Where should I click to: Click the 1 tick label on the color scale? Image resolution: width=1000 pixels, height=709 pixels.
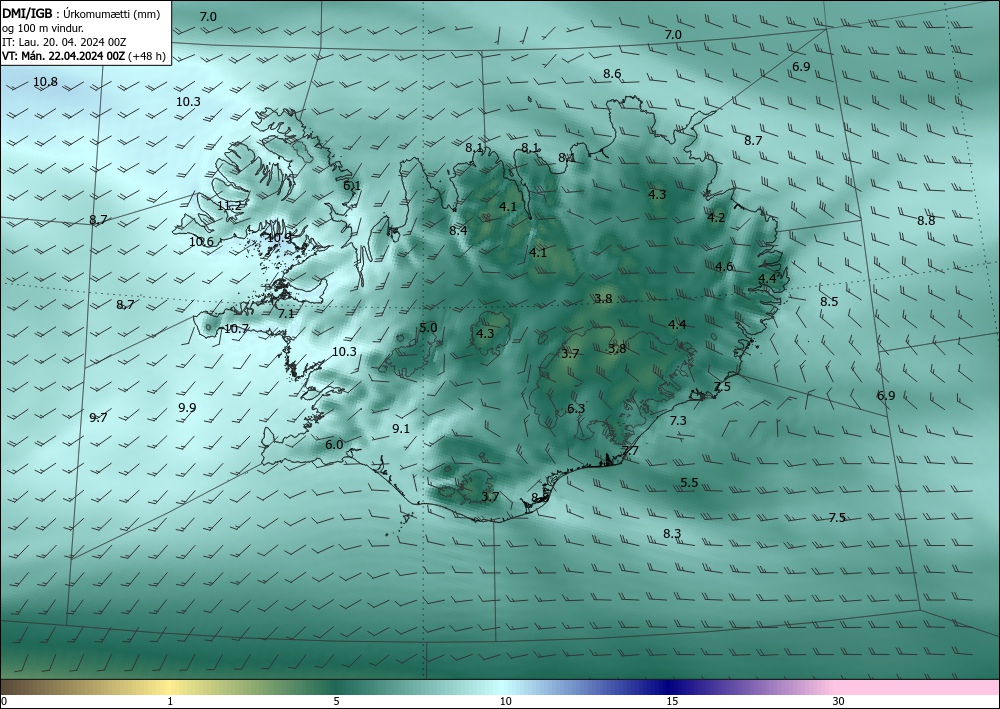[x=170, y=701]
